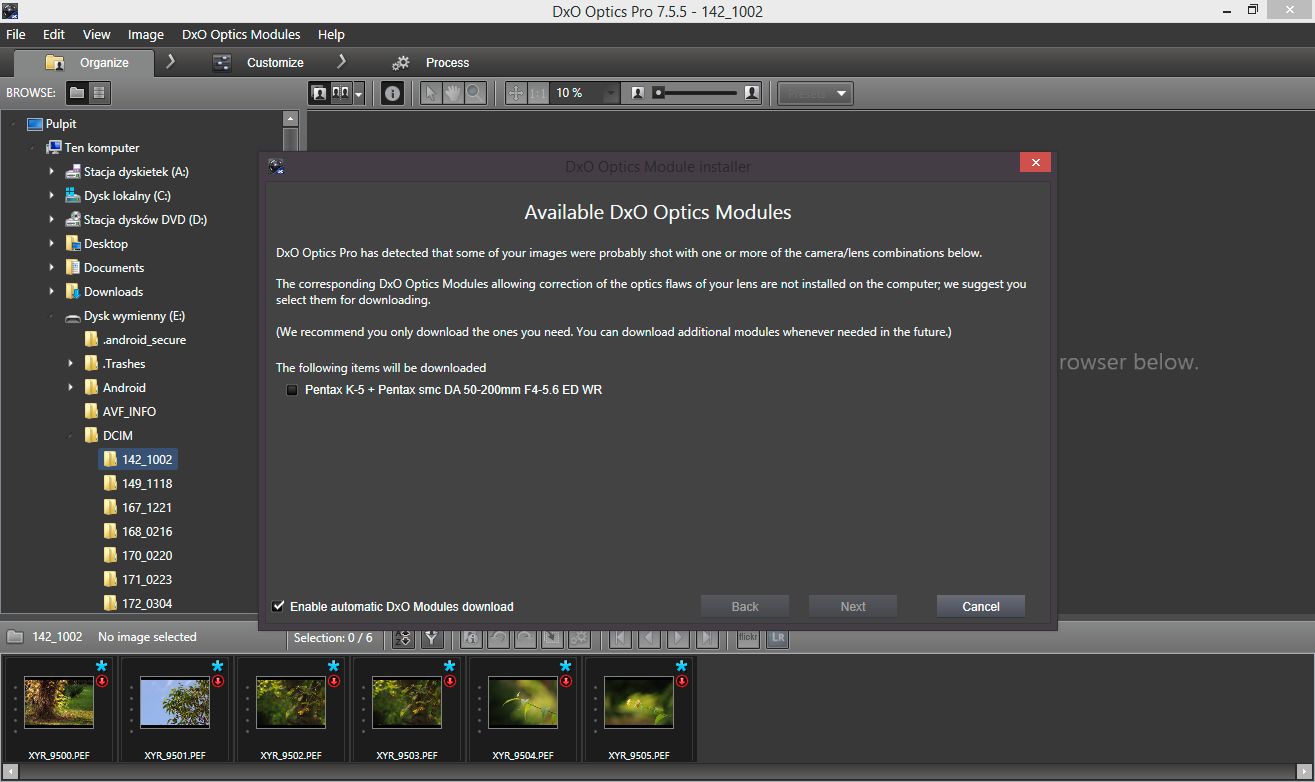Expand the Dysk lokalny (C:) tree node
This screenshot has height=782, width=1315.
(x=52, y=196)
